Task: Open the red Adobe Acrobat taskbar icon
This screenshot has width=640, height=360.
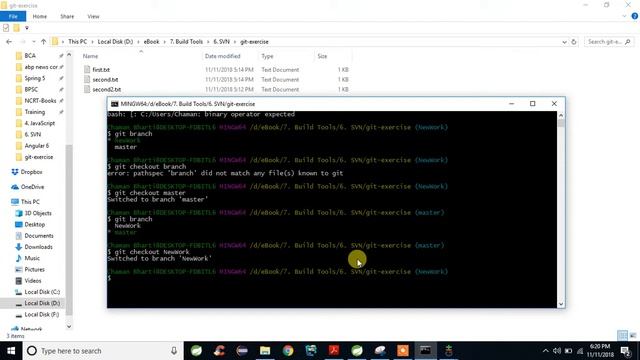Action: [334, 351]
